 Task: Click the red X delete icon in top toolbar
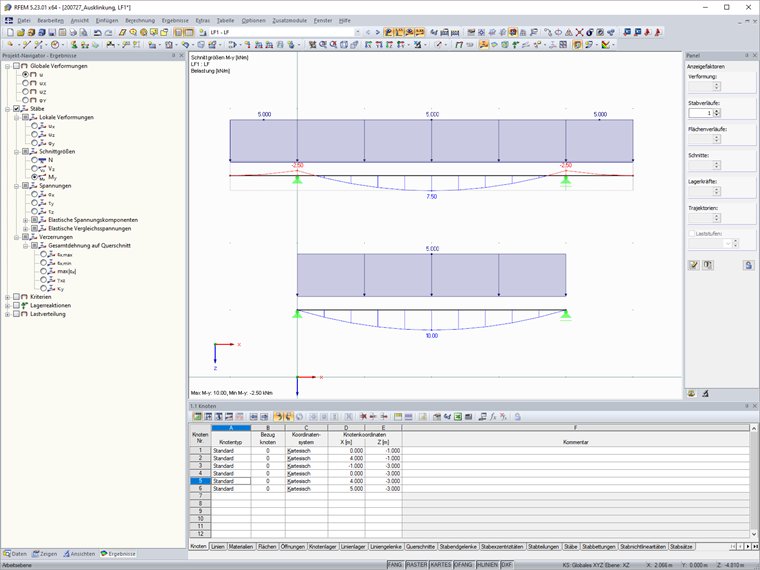tap(579, 32)
